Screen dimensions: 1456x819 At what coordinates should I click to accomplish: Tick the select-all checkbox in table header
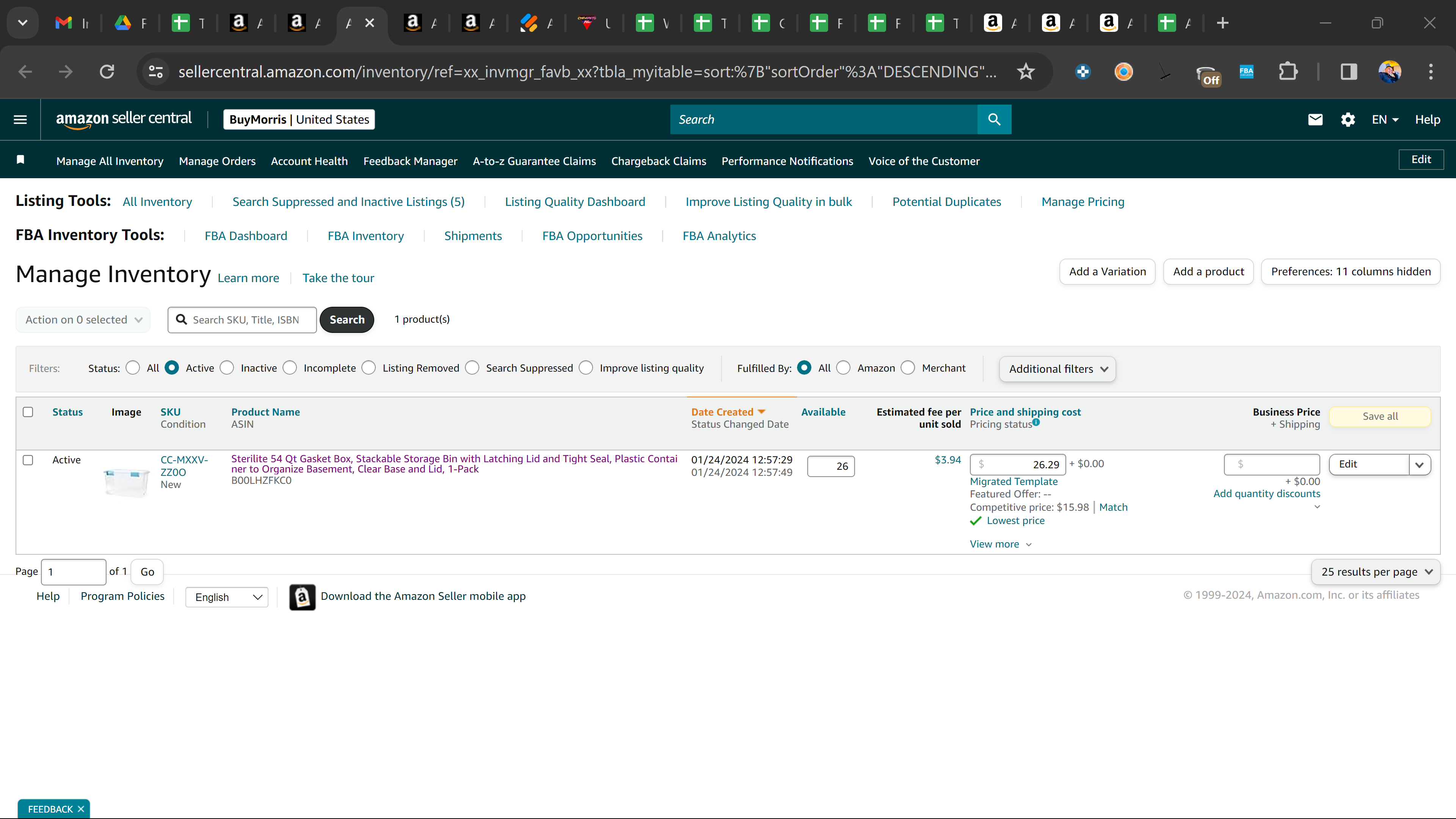28,412
